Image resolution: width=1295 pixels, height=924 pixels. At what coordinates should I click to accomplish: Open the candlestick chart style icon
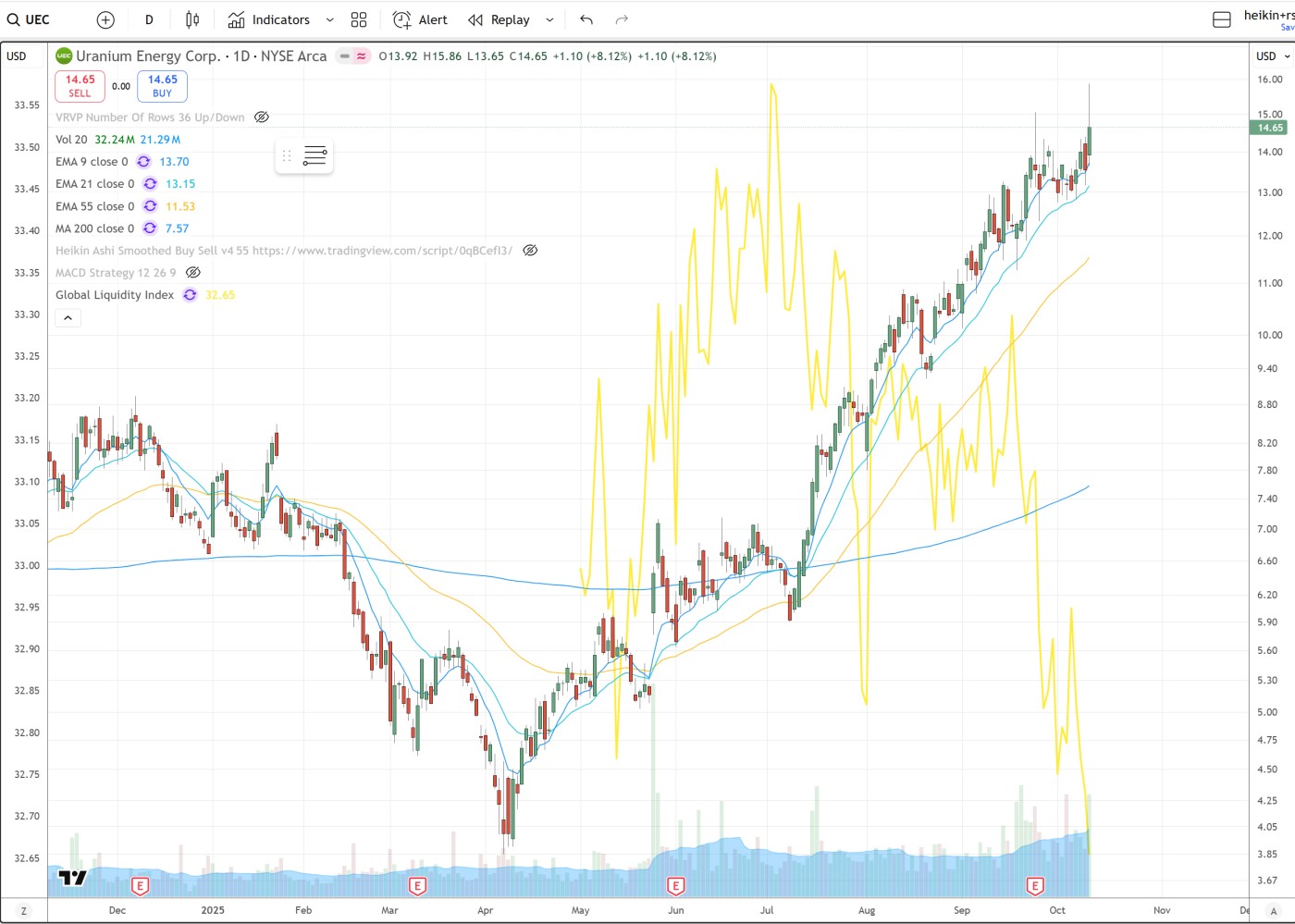192,19
